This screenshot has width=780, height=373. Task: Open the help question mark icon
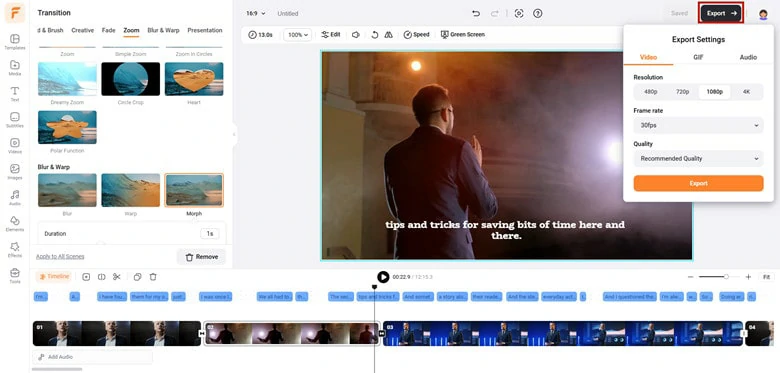(x=537, y=13)
